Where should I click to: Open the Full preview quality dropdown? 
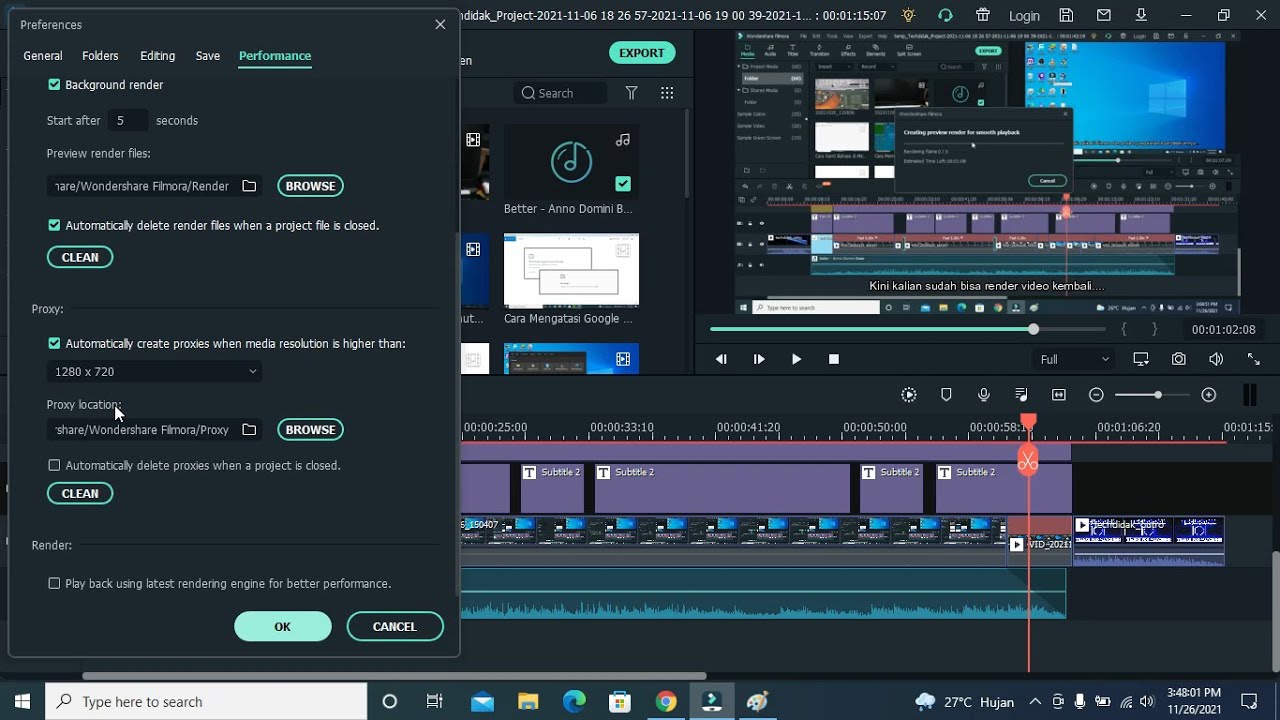[1075, 359]
